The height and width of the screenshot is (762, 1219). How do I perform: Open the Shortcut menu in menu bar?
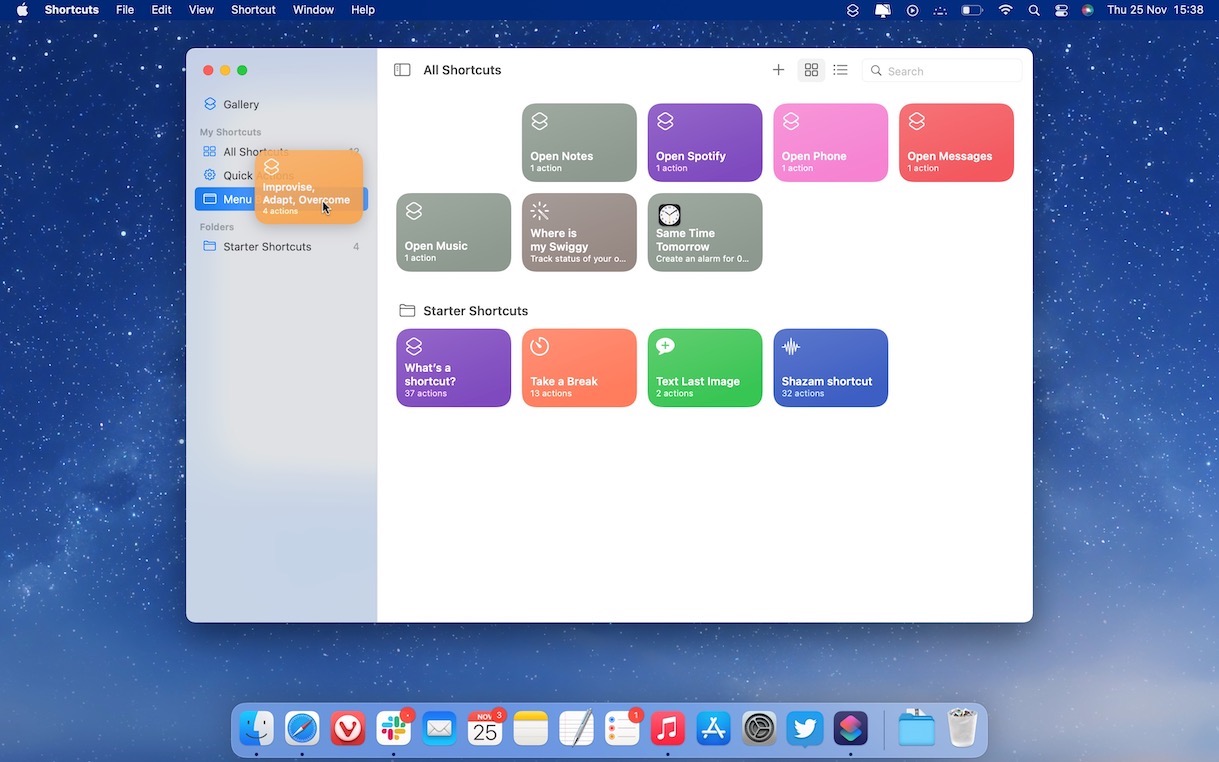coord(253,10)
